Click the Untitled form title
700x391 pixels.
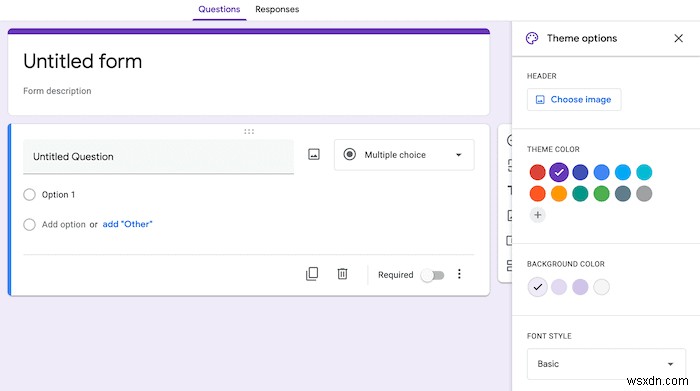point(83,61)
